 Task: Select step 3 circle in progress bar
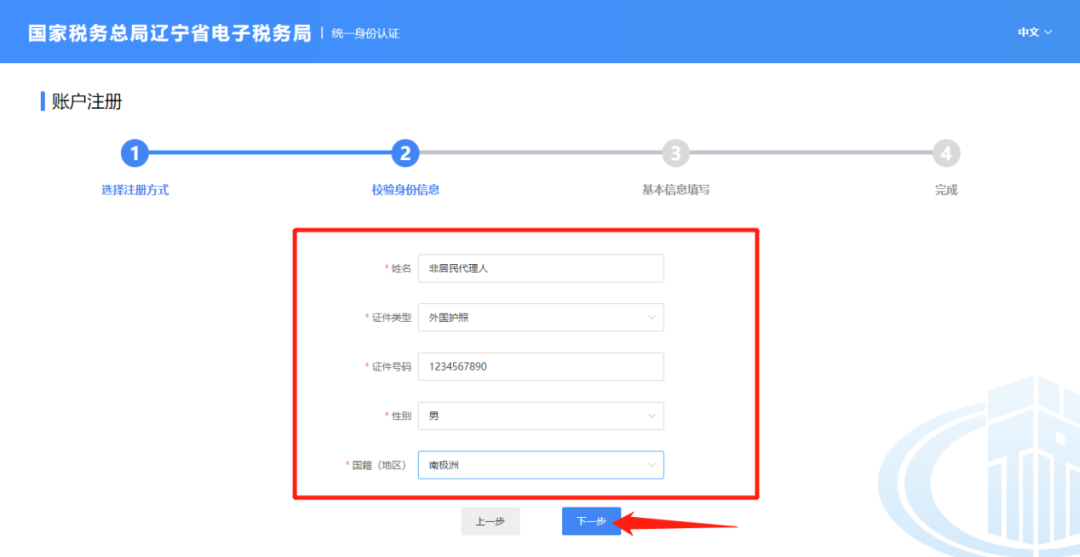[676, 154]
